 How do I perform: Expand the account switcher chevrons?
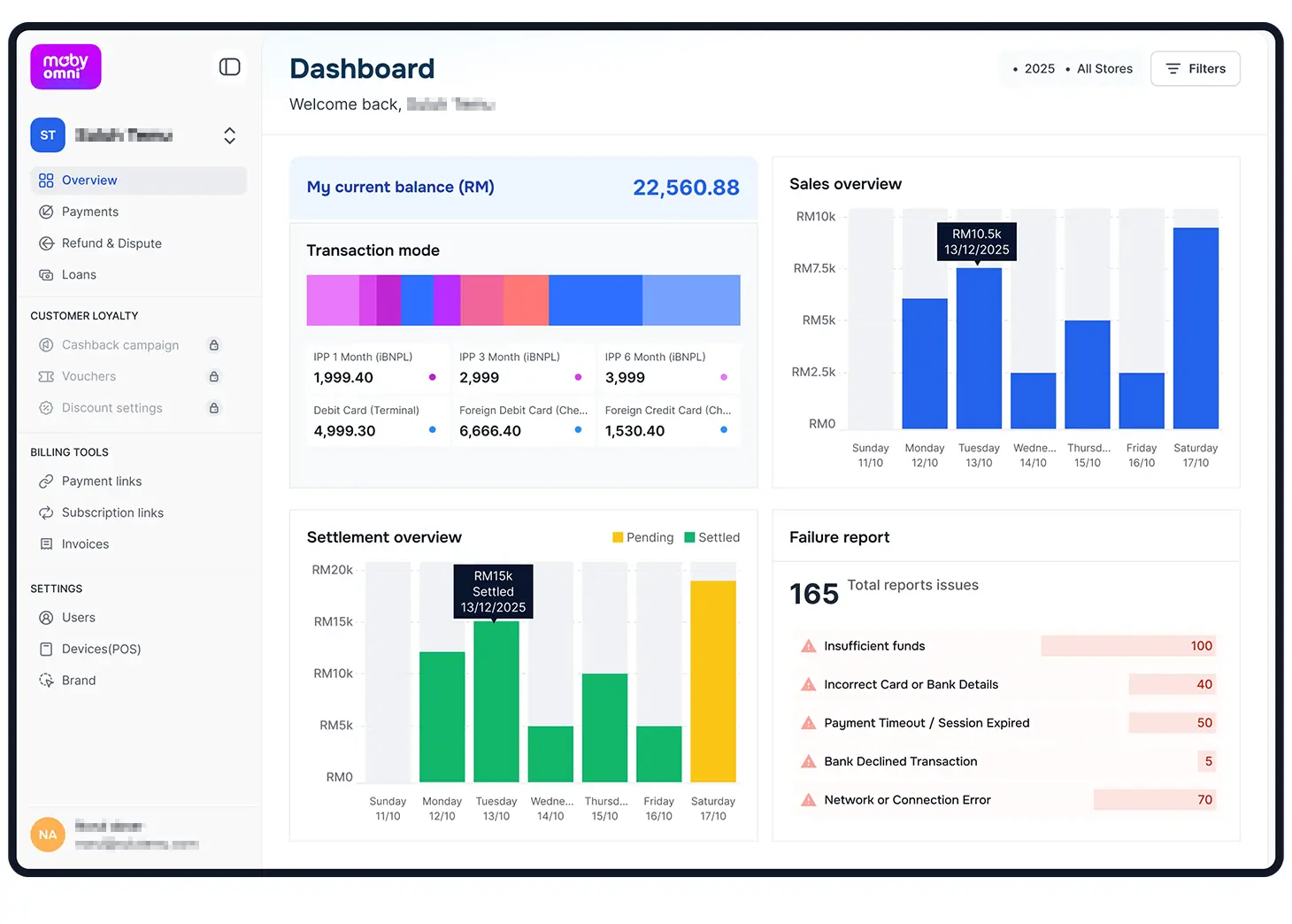pyautogui.click(x=229, y=135)
